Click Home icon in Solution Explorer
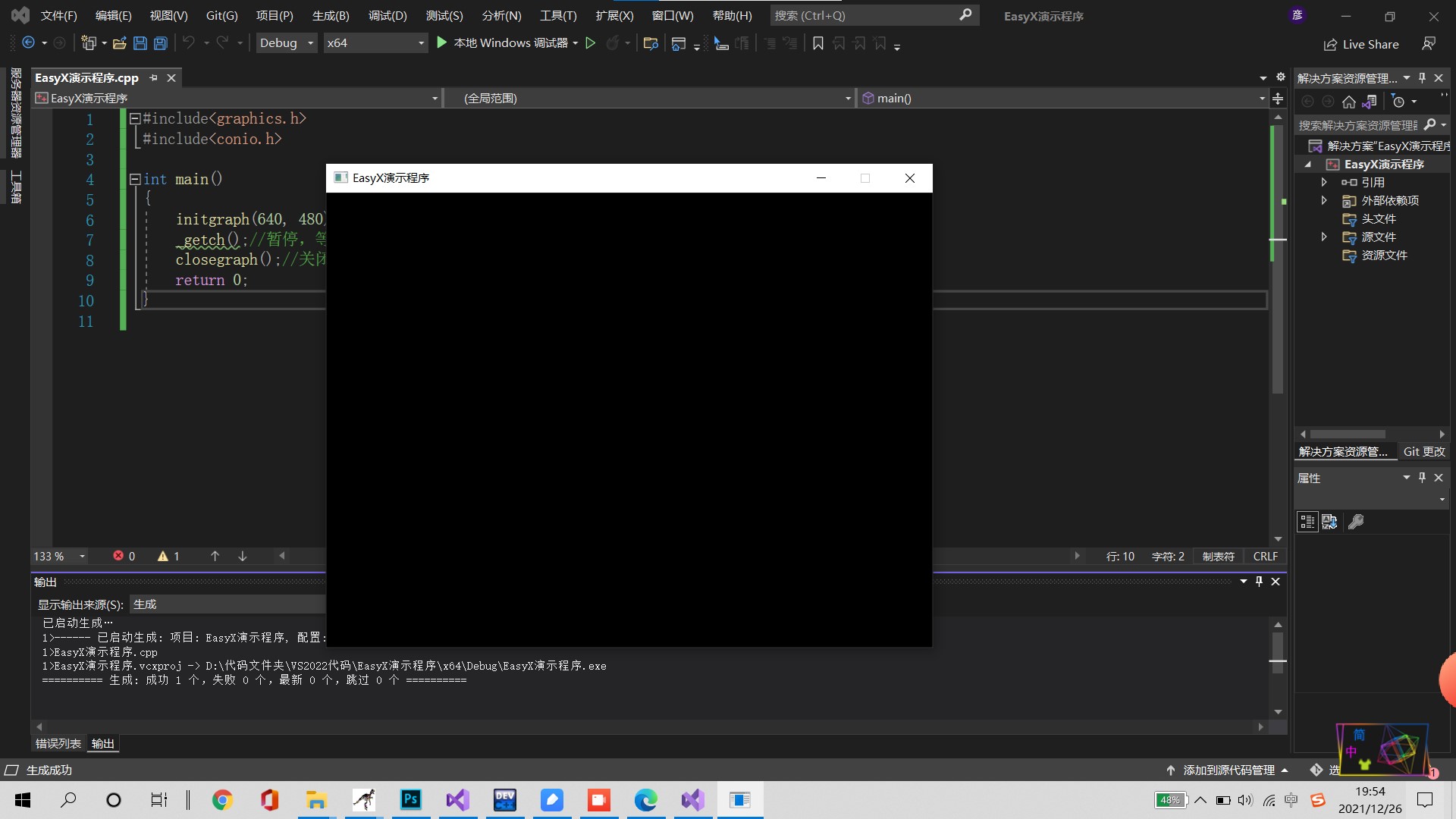This screenshot has height=819, width=1456. (1350, 102)
